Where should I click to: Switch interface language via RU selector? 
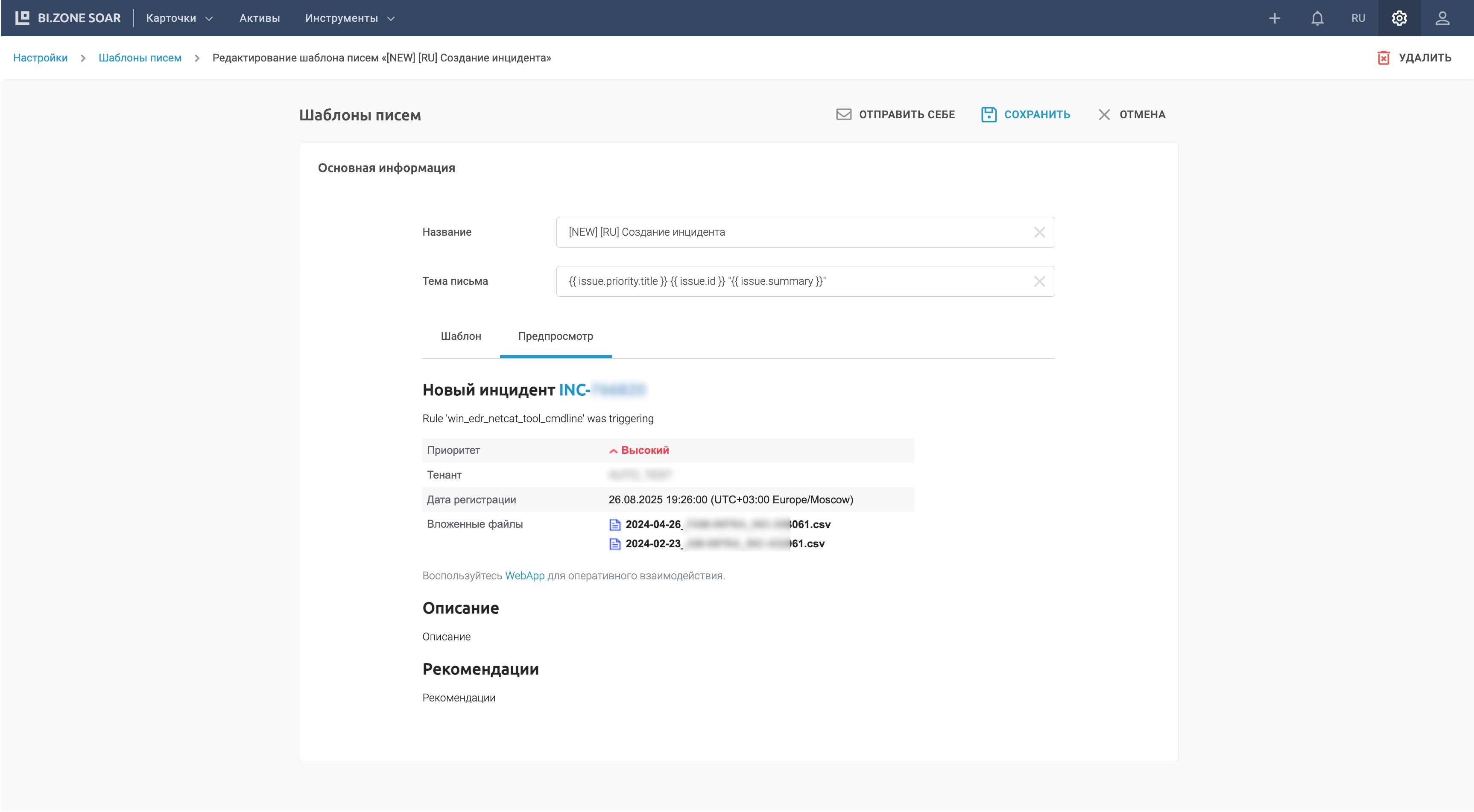1358,18
